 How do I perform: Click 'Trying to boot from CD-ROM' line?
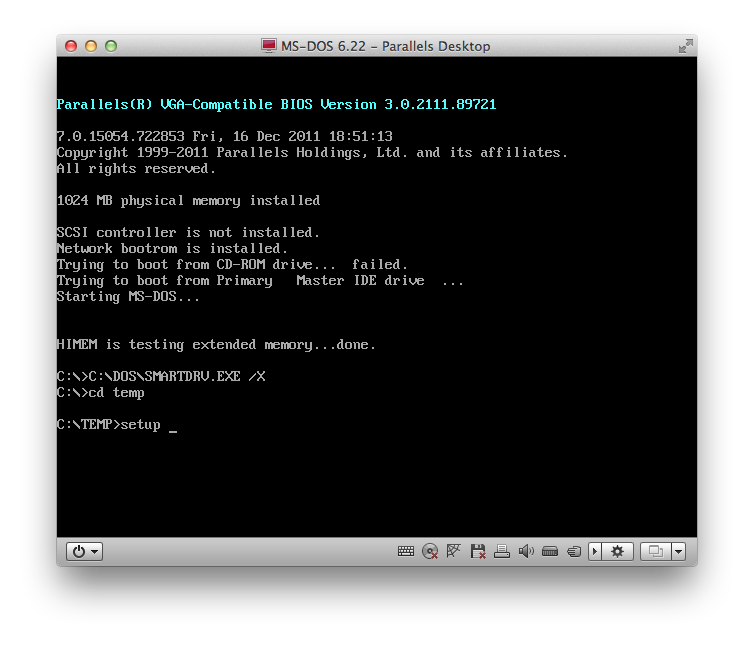coord(232,265)
